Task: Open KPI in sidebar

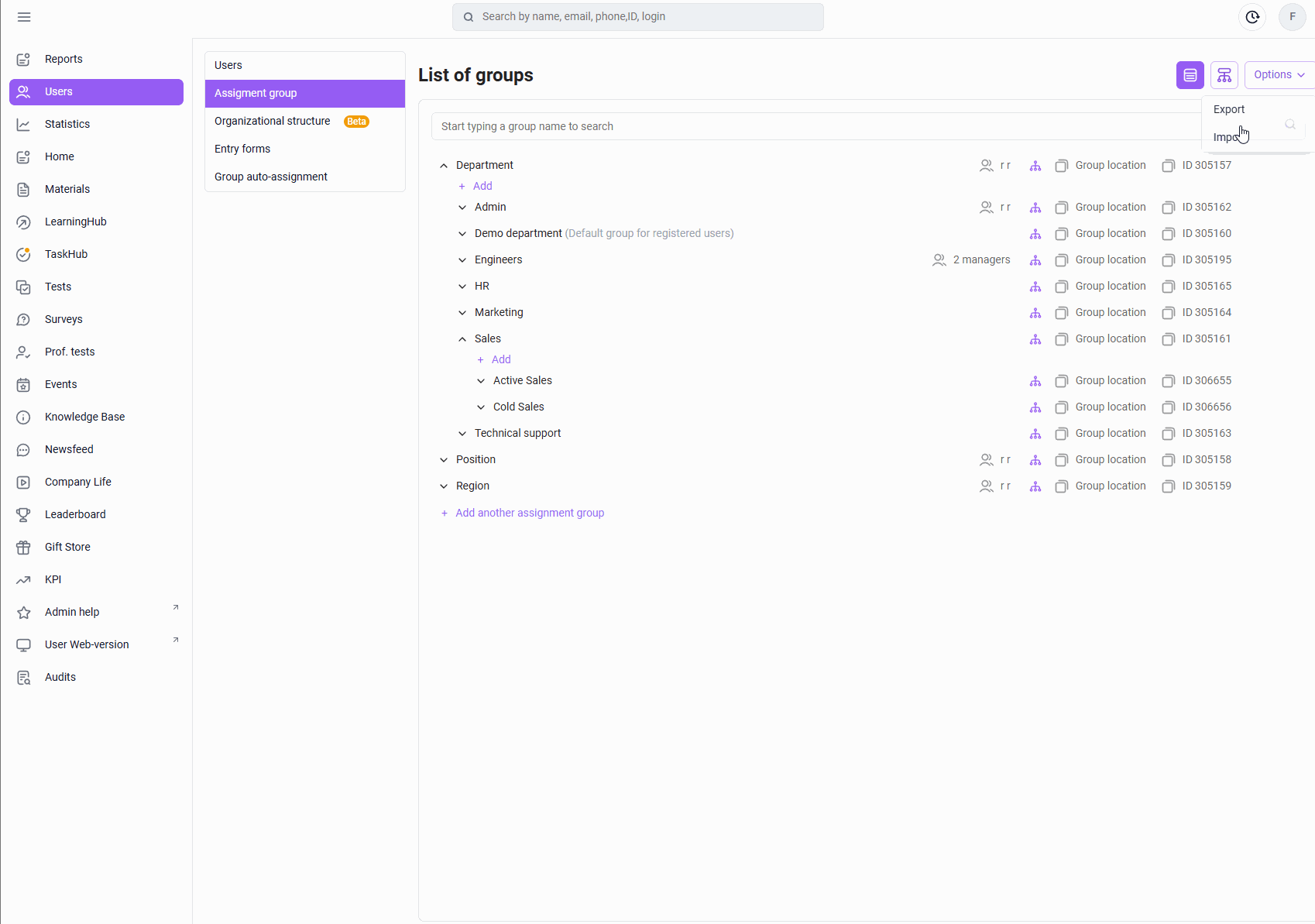Action: 96,579
